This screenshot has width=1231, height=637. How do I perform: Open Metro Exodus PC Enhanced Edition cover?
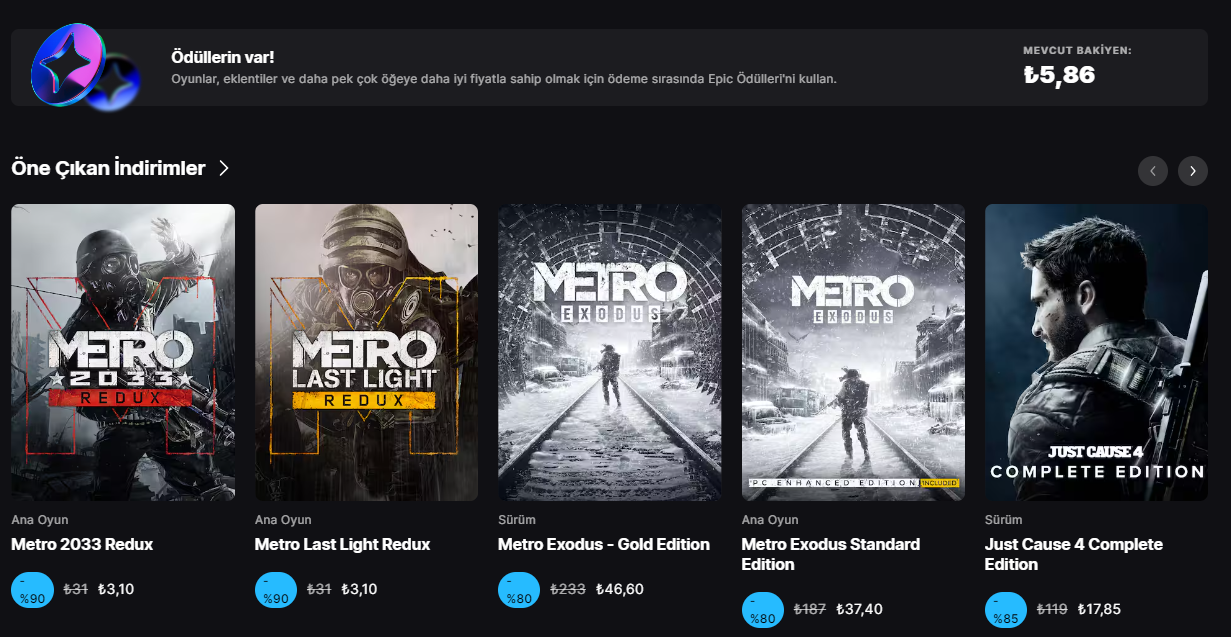pos(853,352)
